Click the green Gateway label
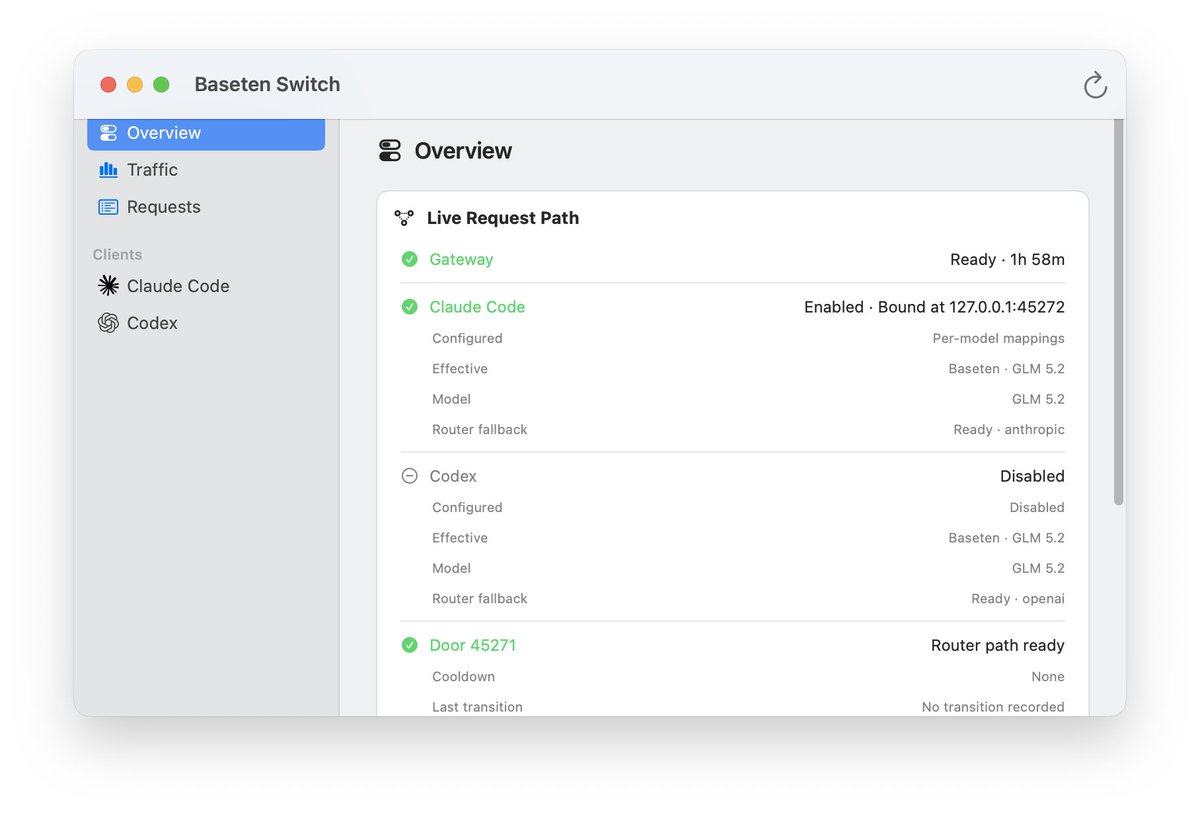1200x814 pixels. tap(461, 259)
